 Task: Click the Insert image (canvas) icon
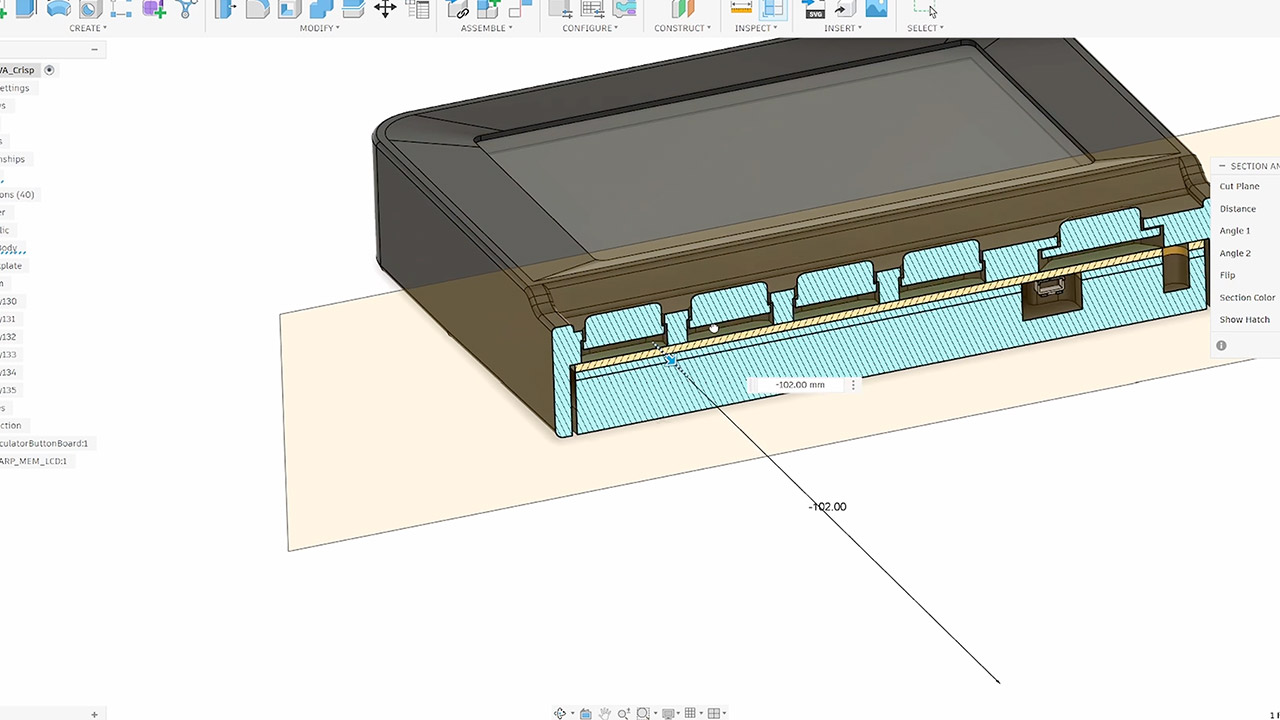point(876,9)
